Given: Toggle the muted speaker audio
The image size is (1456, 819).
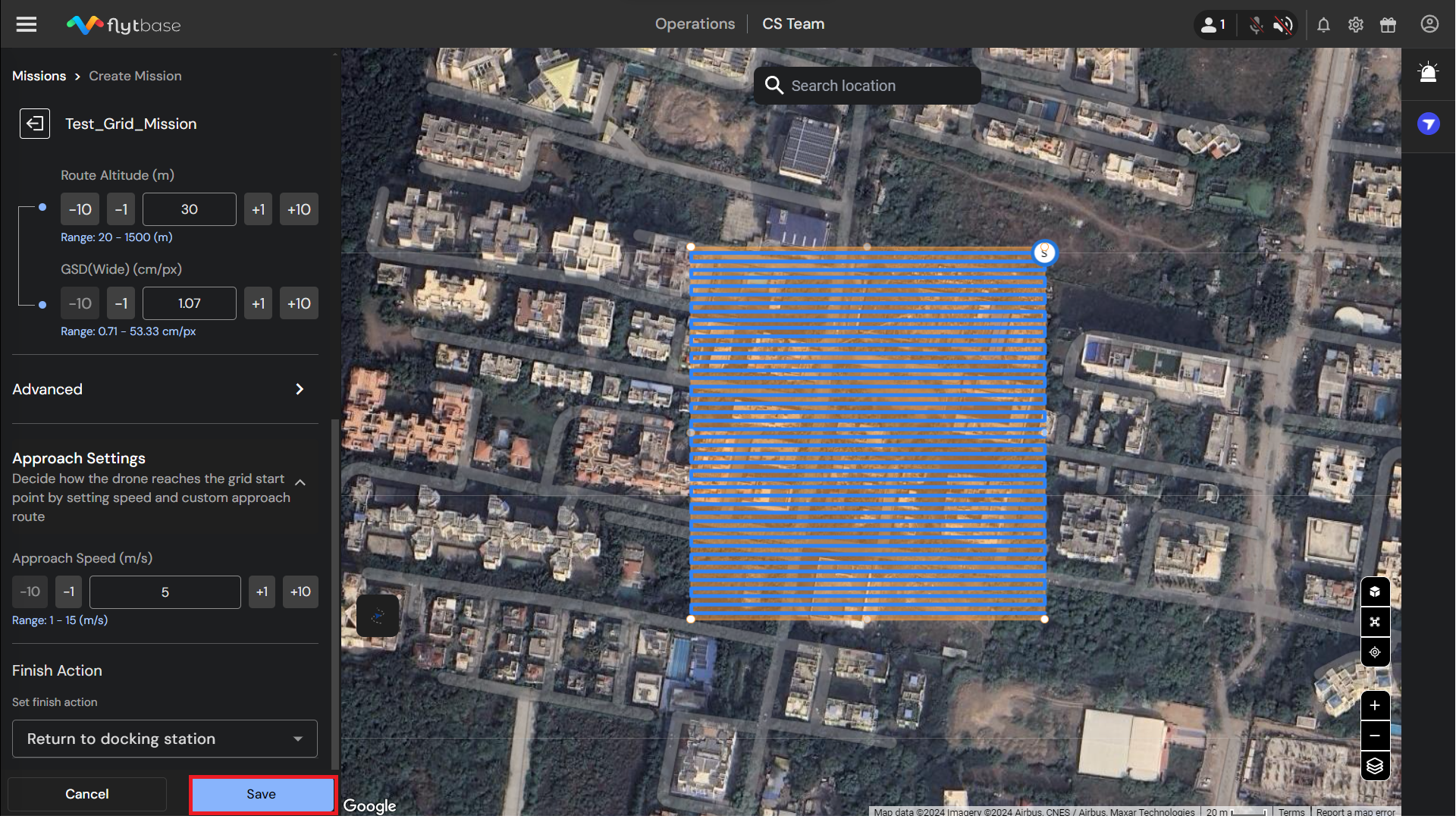Looking at the screenshot, I should [1282, 25].
